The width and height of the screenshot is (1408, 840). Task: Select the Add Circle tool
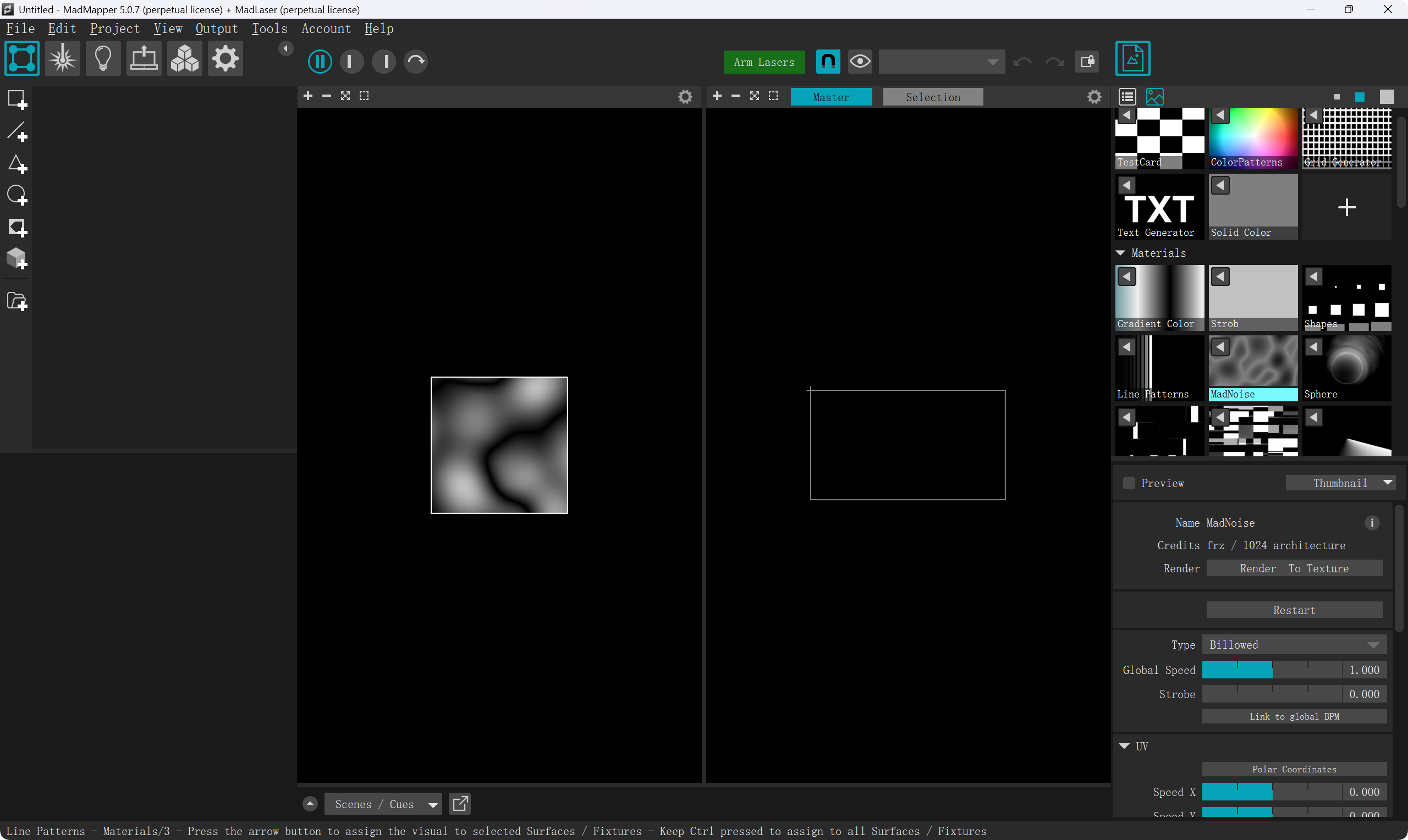[x=17, y=196]
